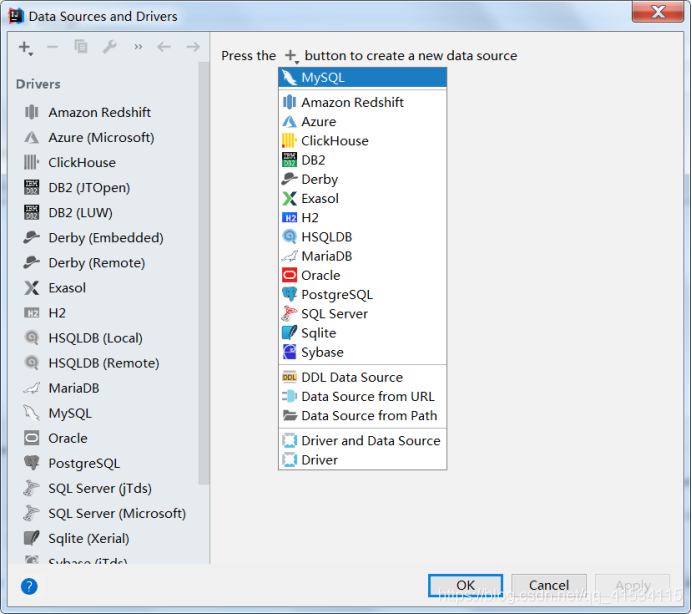The width and height of the screenshot is (692, 614).
Task: Choose MySQL in the popup menu
Action: click(362, 78)
